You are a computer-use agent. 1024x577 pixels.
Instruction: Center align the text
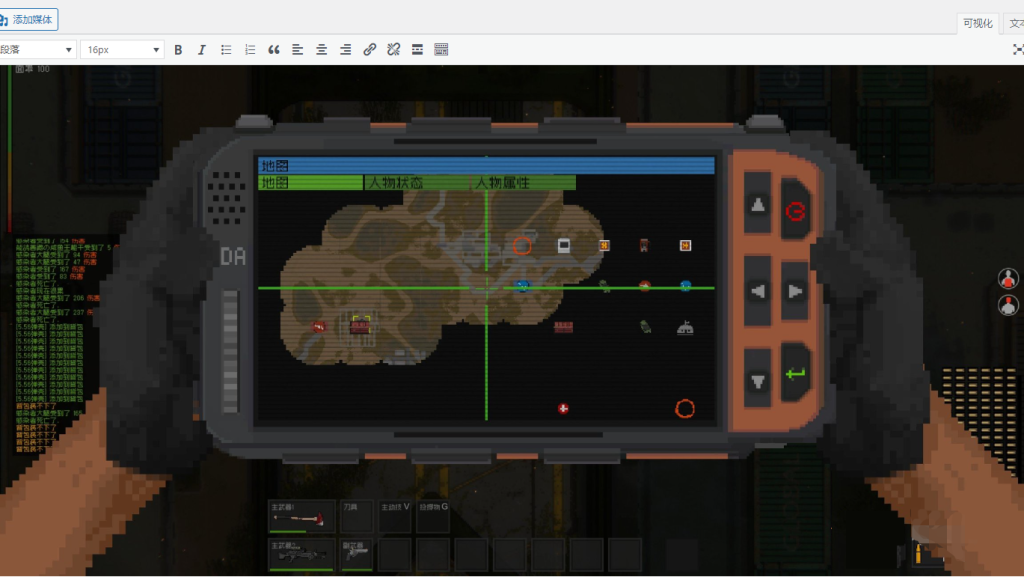[322, 49]
